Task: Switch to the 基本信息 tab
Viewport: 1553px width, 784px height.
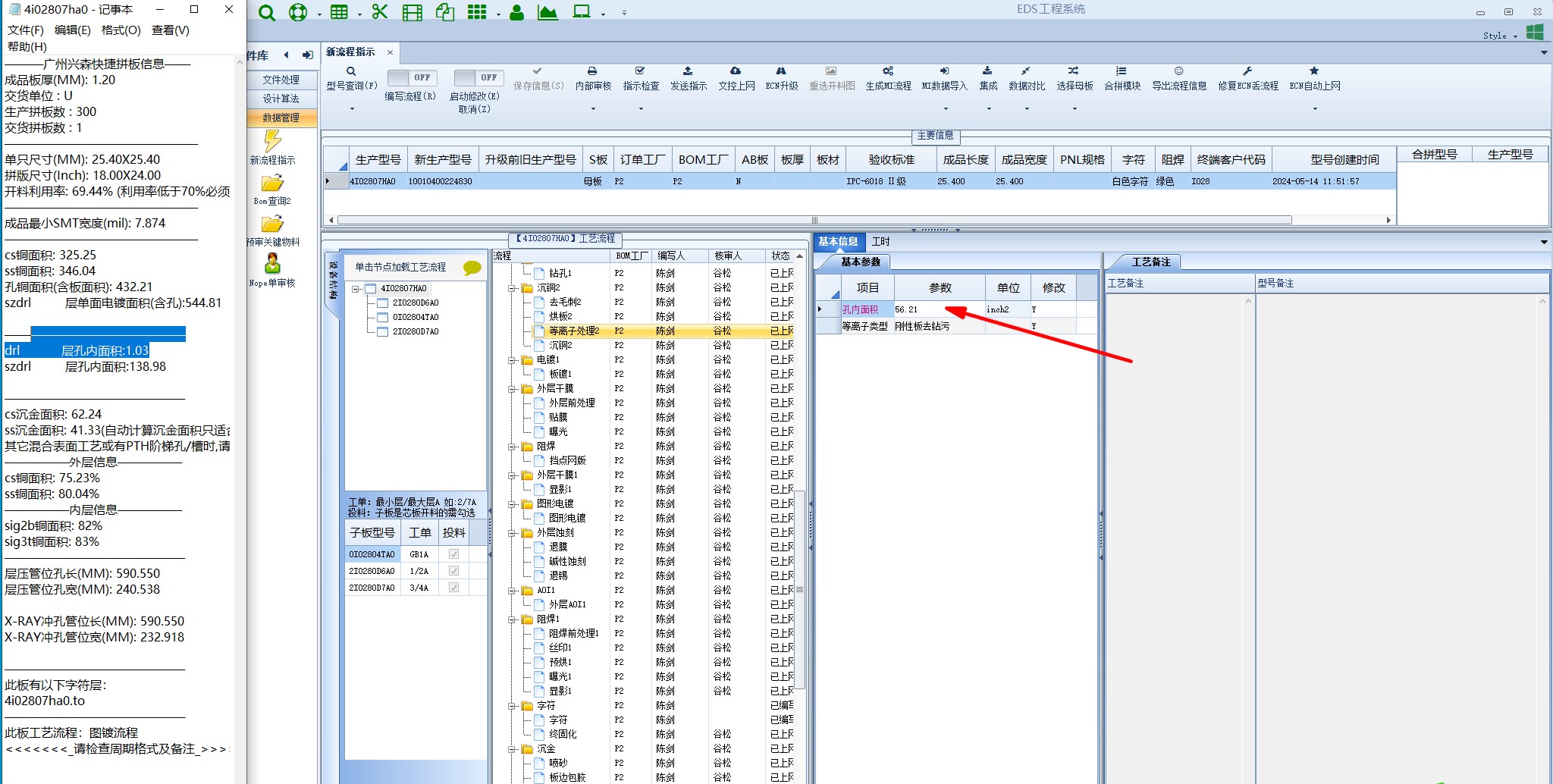Action: pyautogui.click(x=839, y=242)
